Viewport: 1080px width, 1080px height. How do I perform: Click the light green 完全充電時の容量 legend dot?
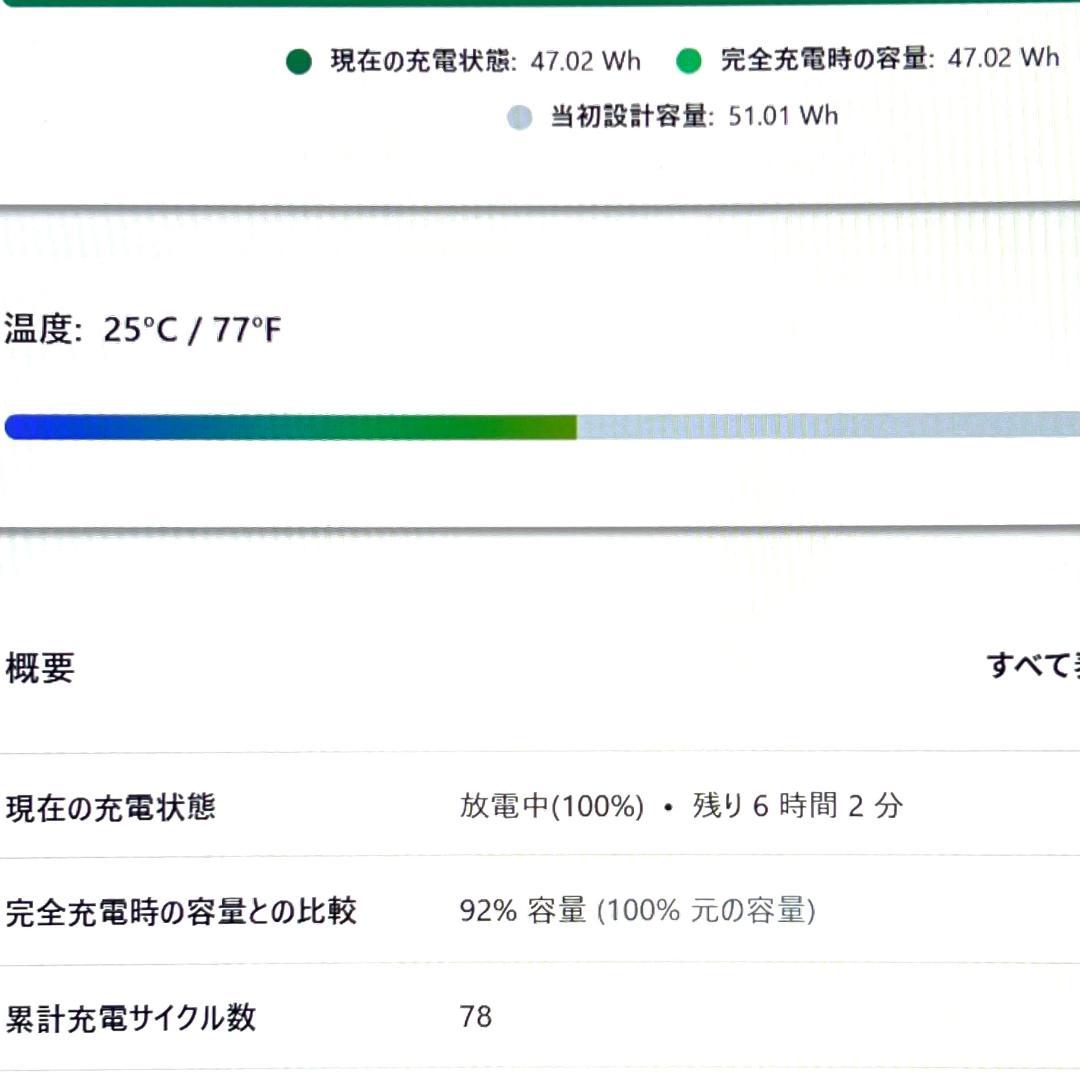pyautogui.click(x=687, y=58)
